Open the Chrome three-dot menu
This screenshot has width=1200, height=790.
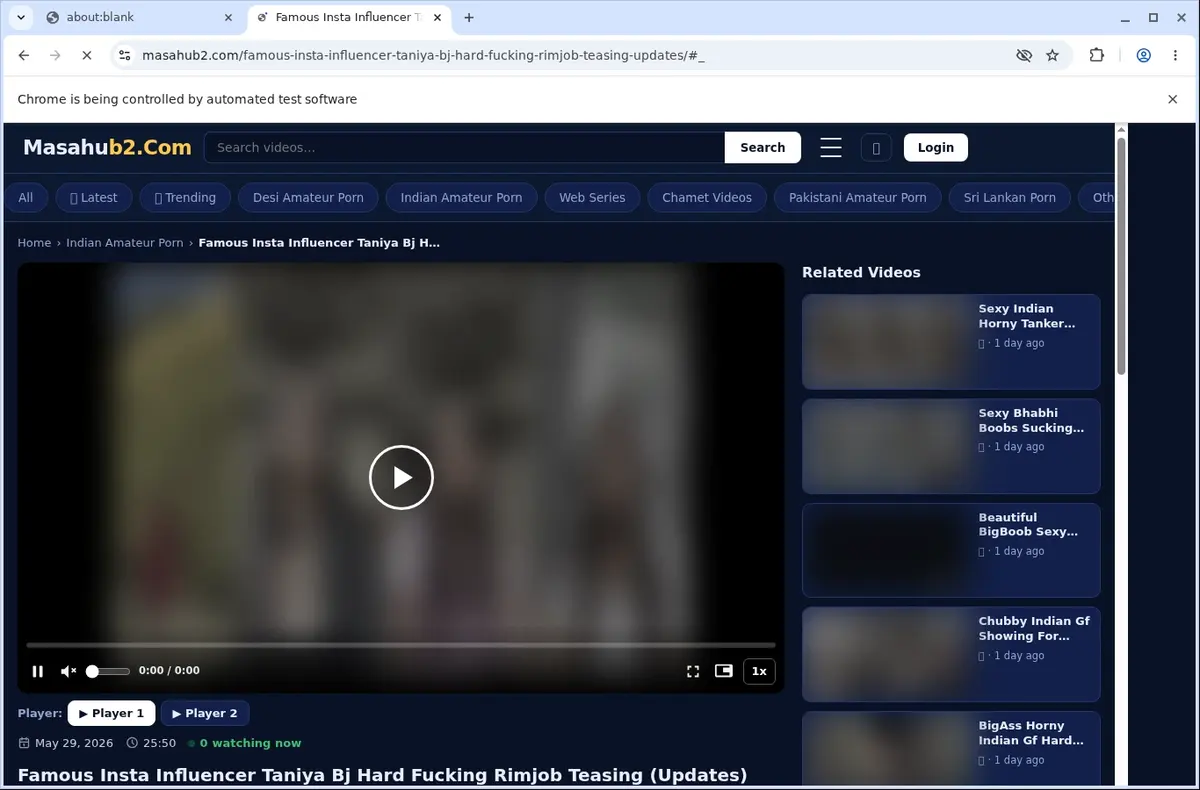(x=1175, y=56)
